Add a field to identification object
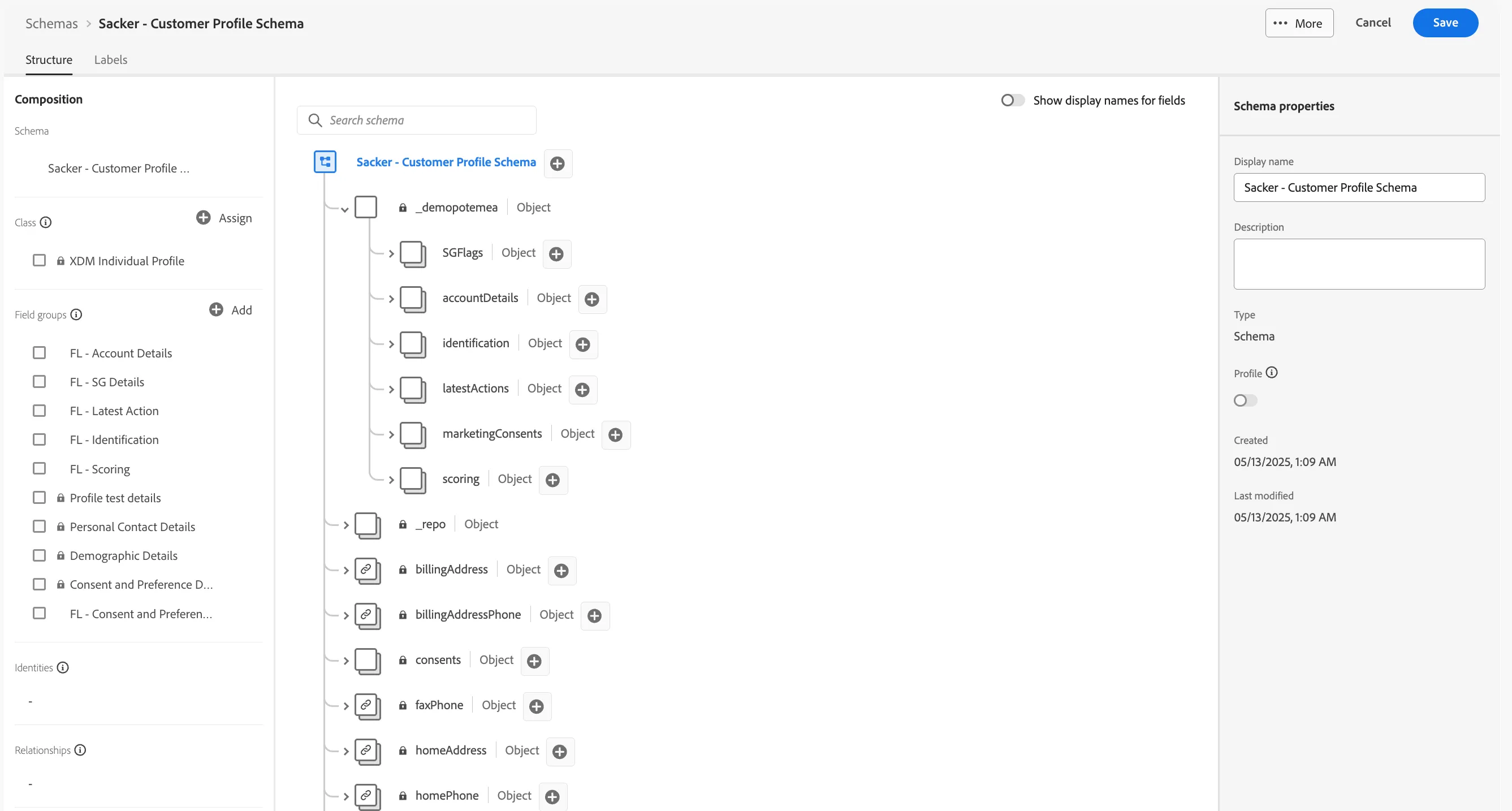The height and width of the screenshot is (811, 1512). point(583,344)
